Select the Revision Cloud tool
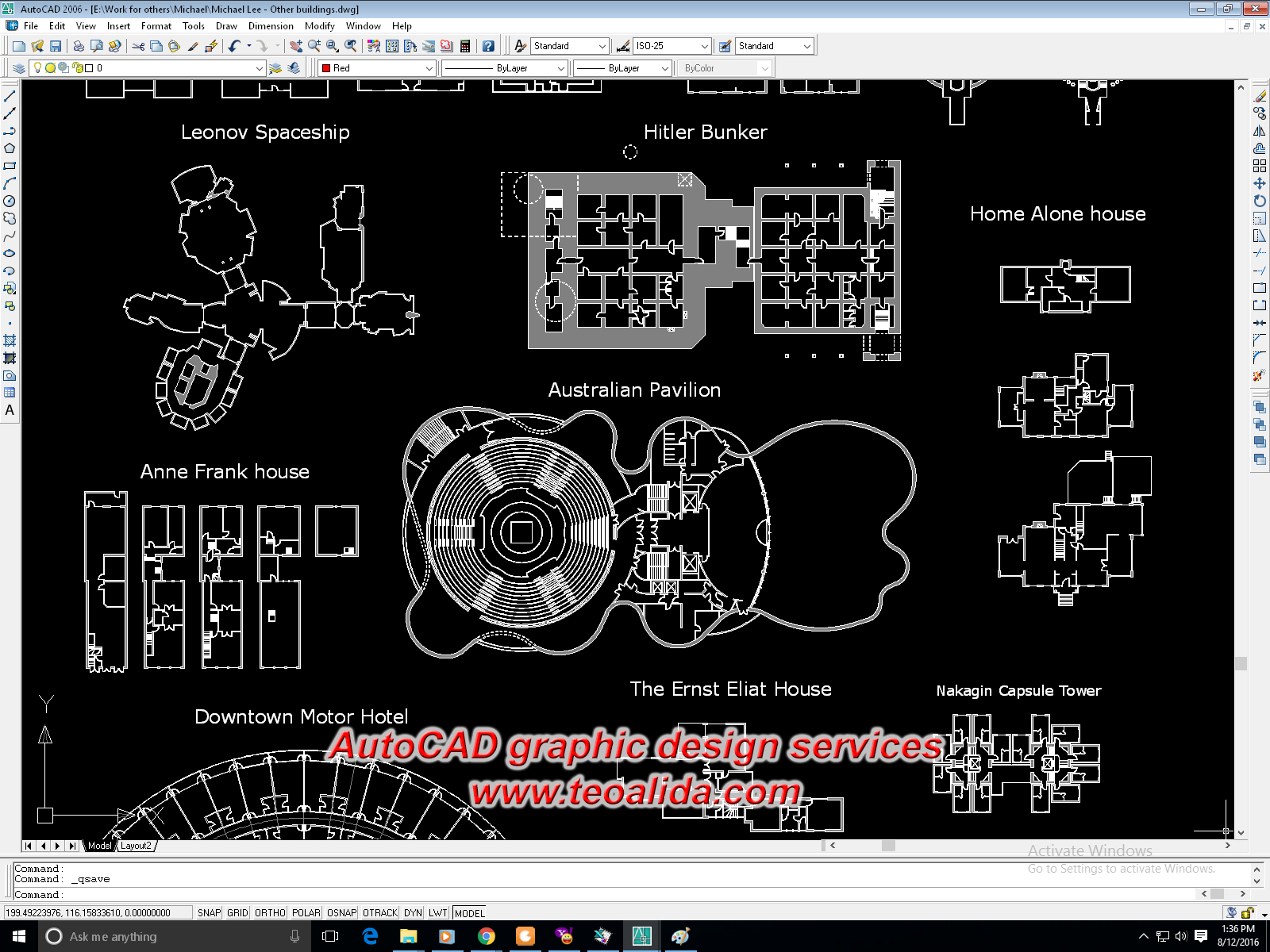Screen dimensions: 1270x952 (10, 218)
